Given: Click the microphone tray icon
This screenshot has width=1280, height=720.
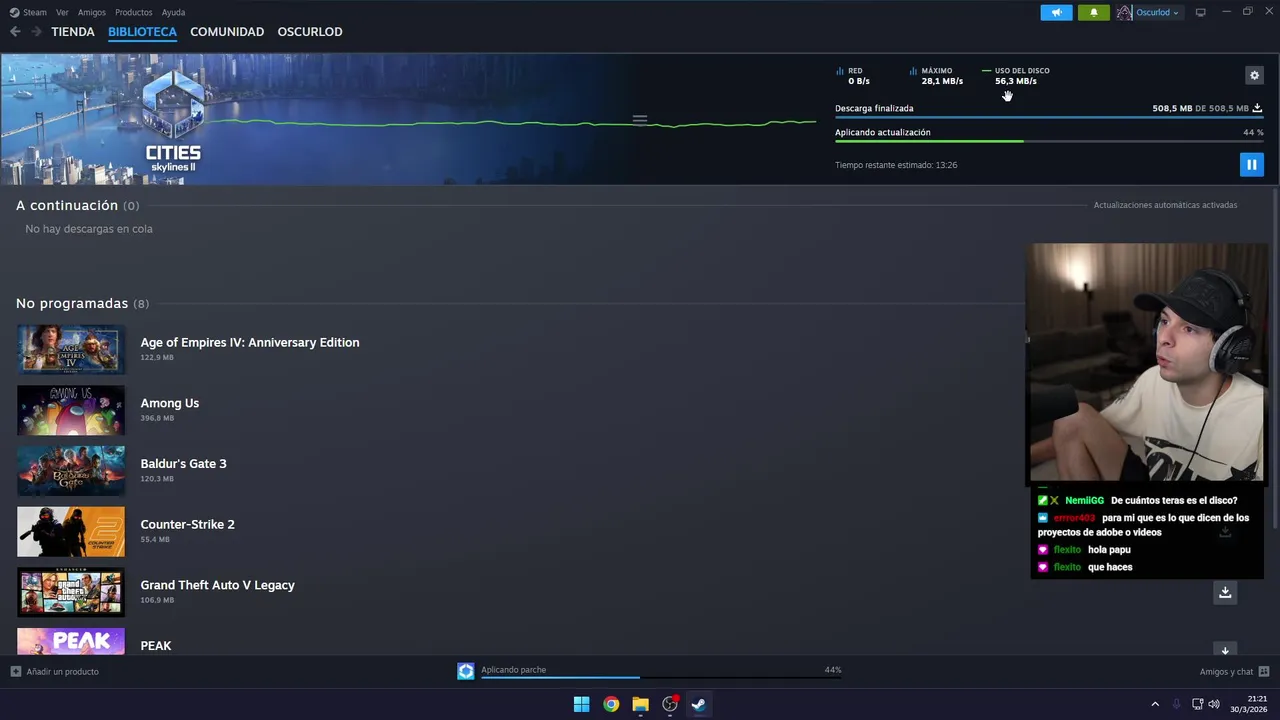Looking at the screenshot, I should coord(1176,704).
